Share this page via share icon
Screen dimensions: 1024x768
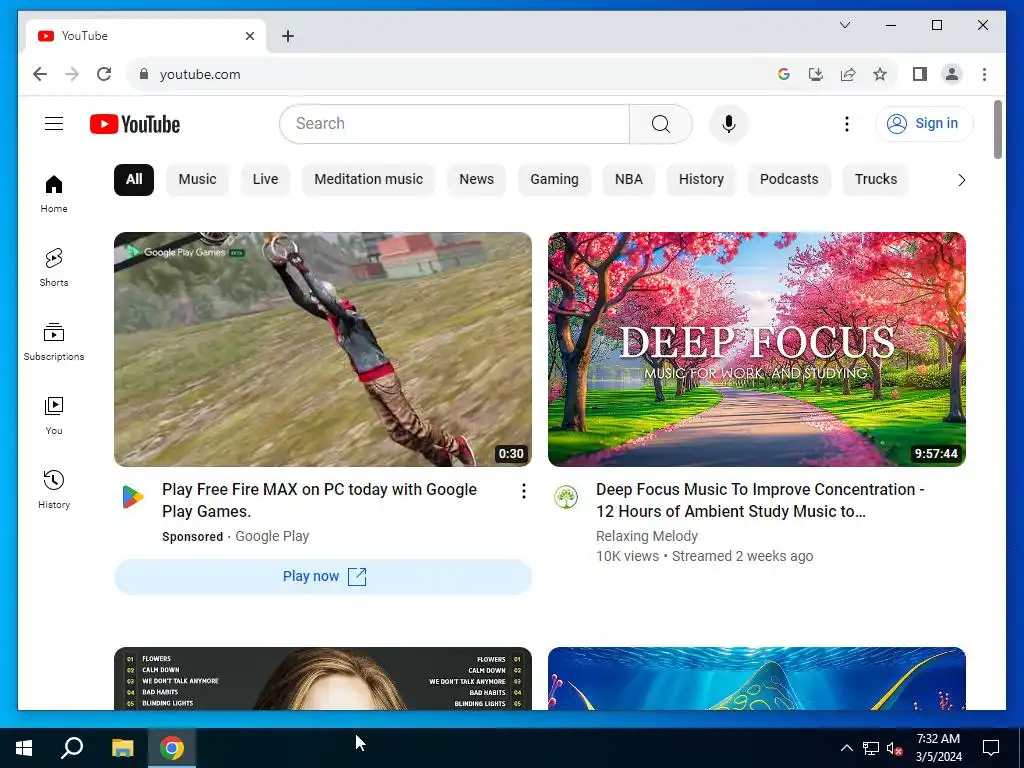tap(848, 74)
